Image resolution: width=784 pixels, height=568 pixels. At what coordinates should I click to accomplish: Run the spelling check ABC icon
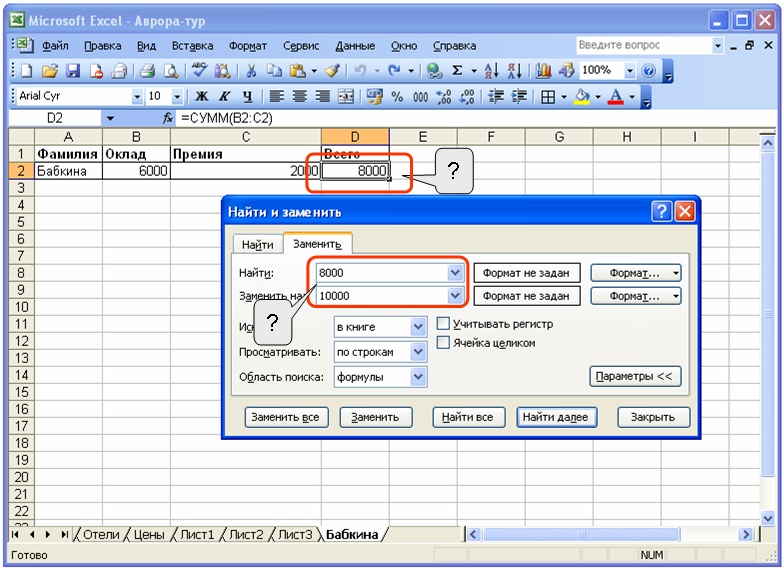[200, 70]
